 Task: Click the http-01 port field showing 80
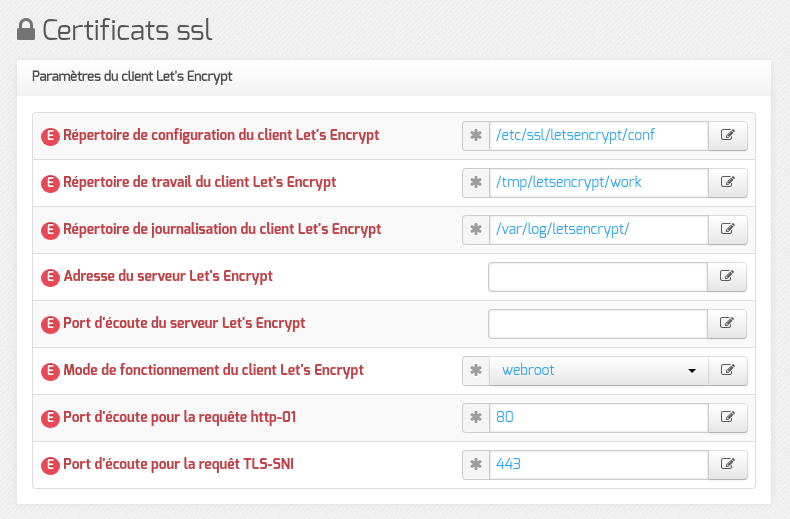click(599, 418)
